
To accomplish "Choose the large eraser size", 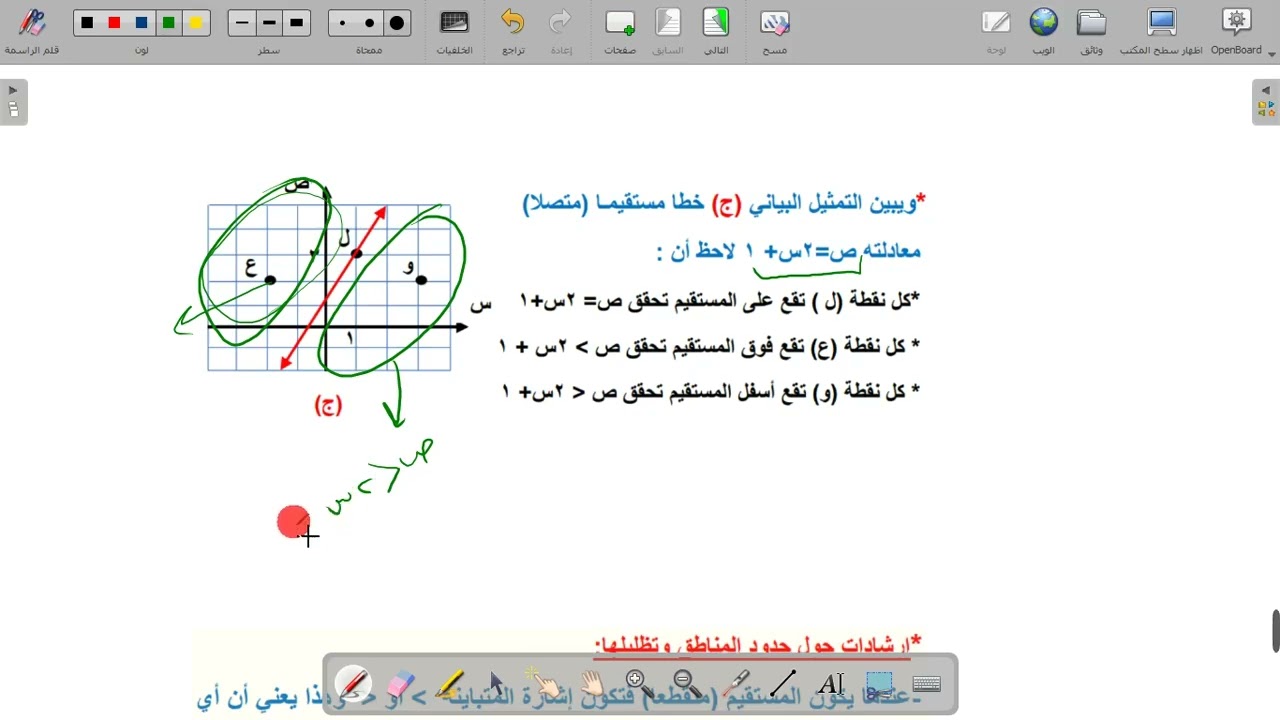I will 397,23.
